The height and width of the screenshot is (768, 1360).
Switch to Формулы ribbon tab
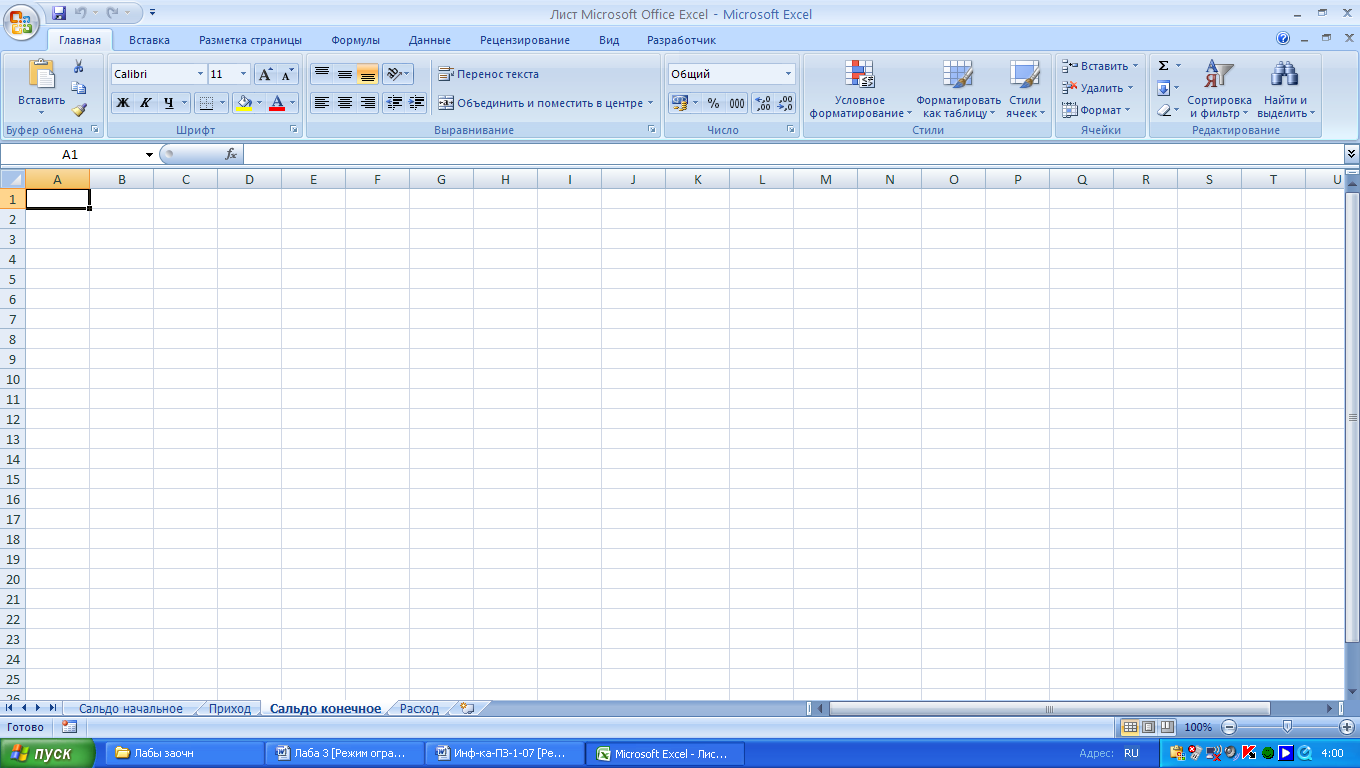(355, 41)
